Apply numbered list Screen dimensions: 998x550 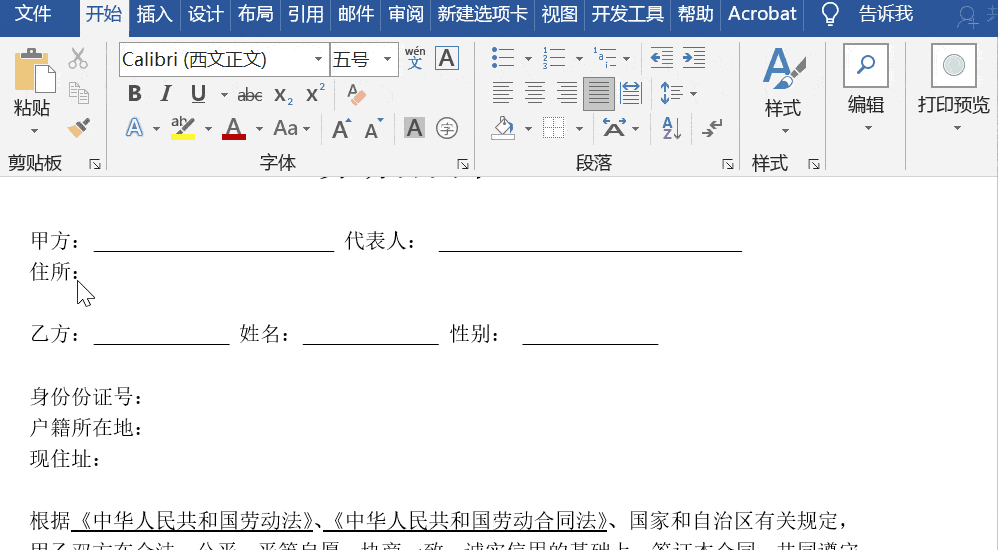point(554,58)
